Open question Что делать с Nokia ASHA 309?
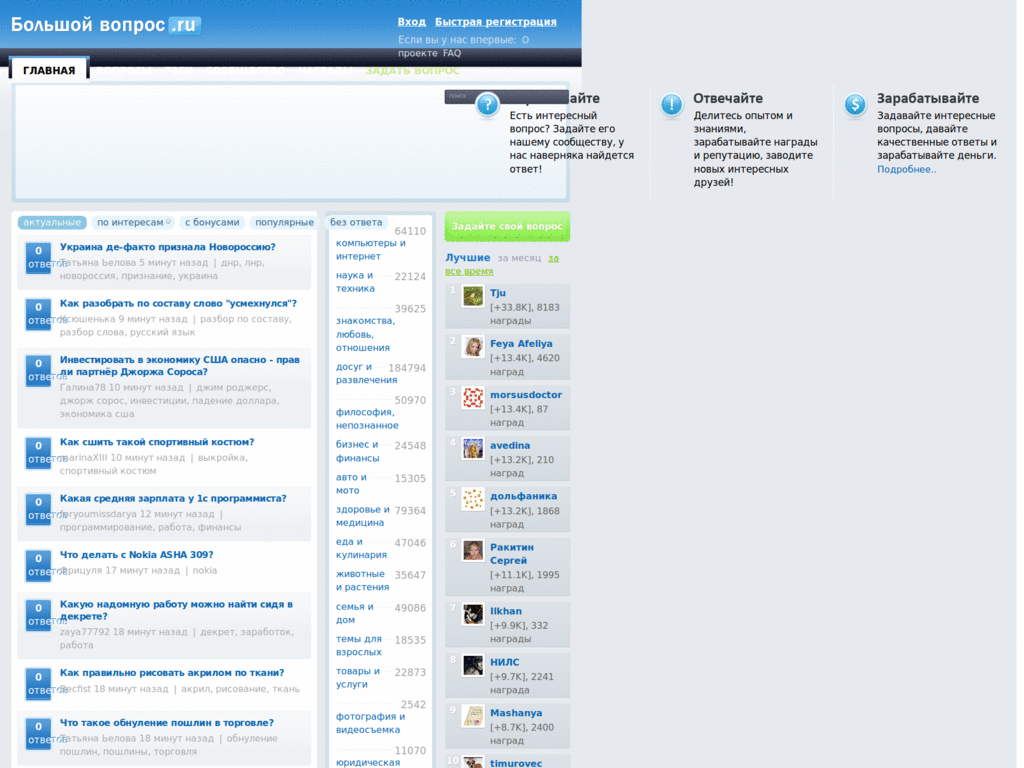The width and height of the screenshot is (1024, 768). click(x=136, y=554)
